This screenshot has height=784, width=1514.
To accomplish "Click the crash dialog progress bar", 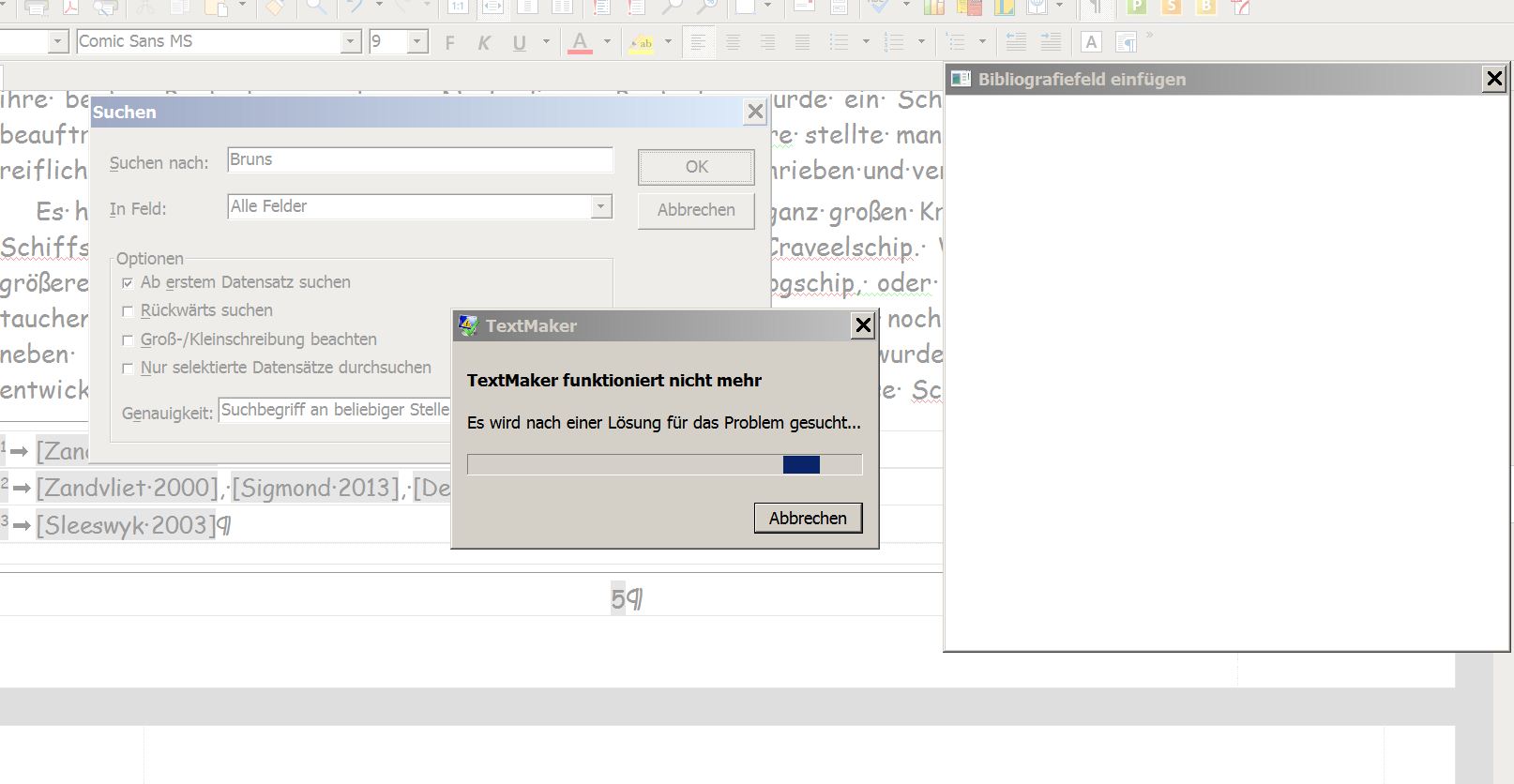I will [x=664, y=464].
